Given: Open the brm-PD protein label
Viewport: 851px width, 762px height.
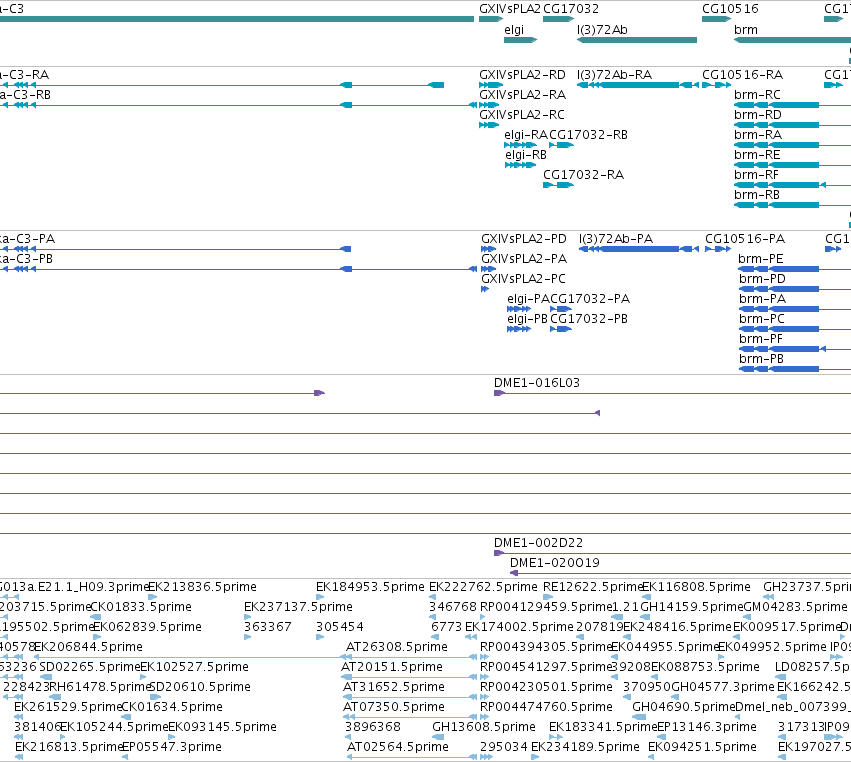Looking at the screenshot, I should click(x=762, y=279).
